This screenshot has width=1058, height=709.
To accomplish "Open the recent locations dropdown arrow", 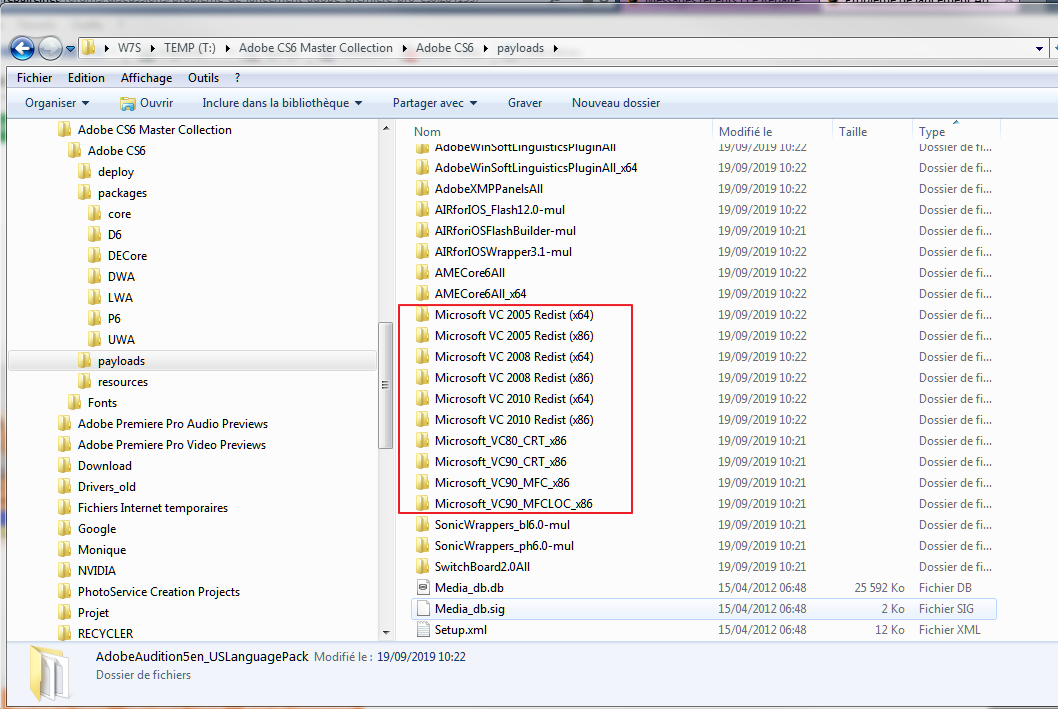I will 70,49.
